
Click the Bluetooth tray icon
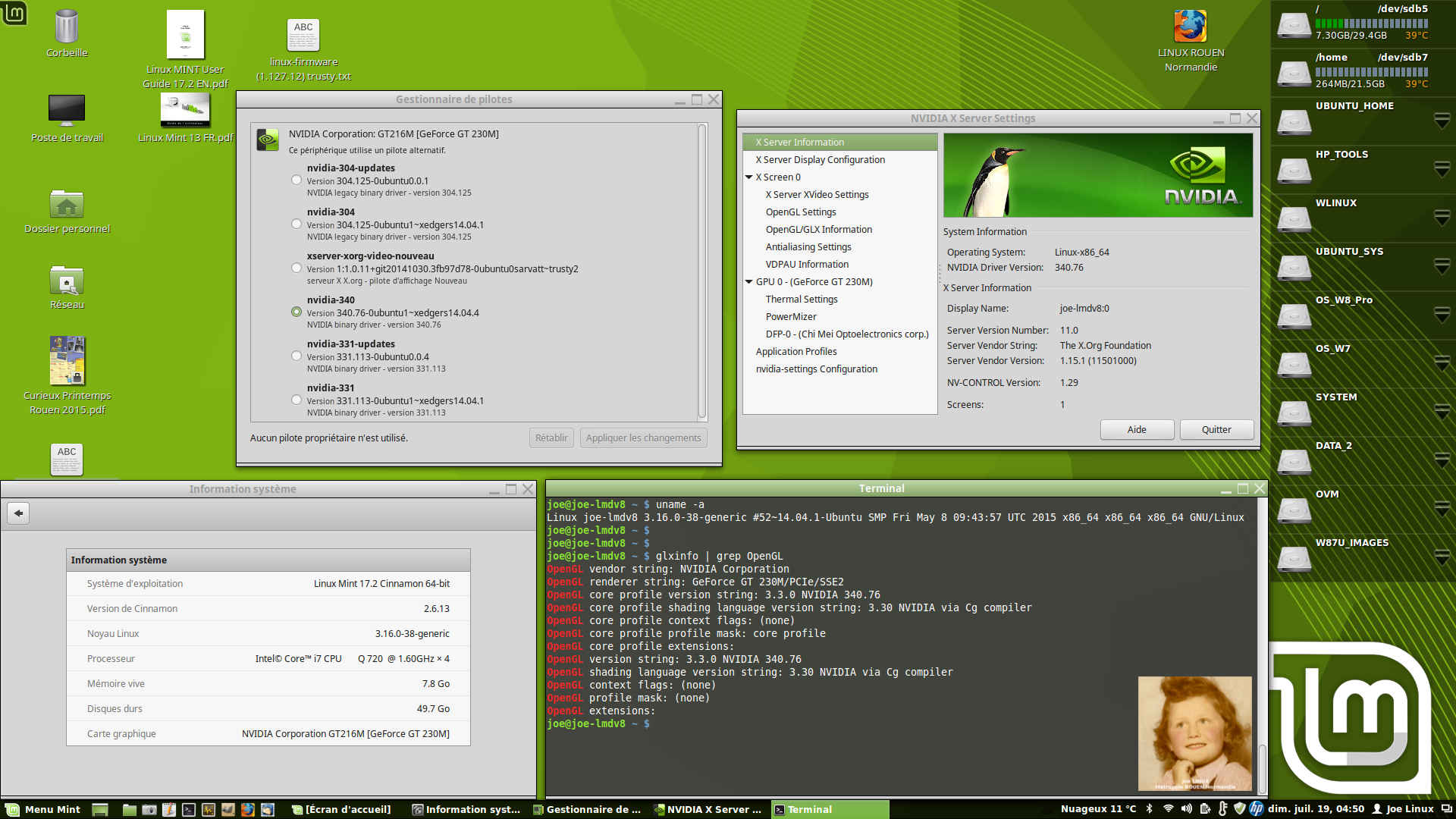(1149, 809)
